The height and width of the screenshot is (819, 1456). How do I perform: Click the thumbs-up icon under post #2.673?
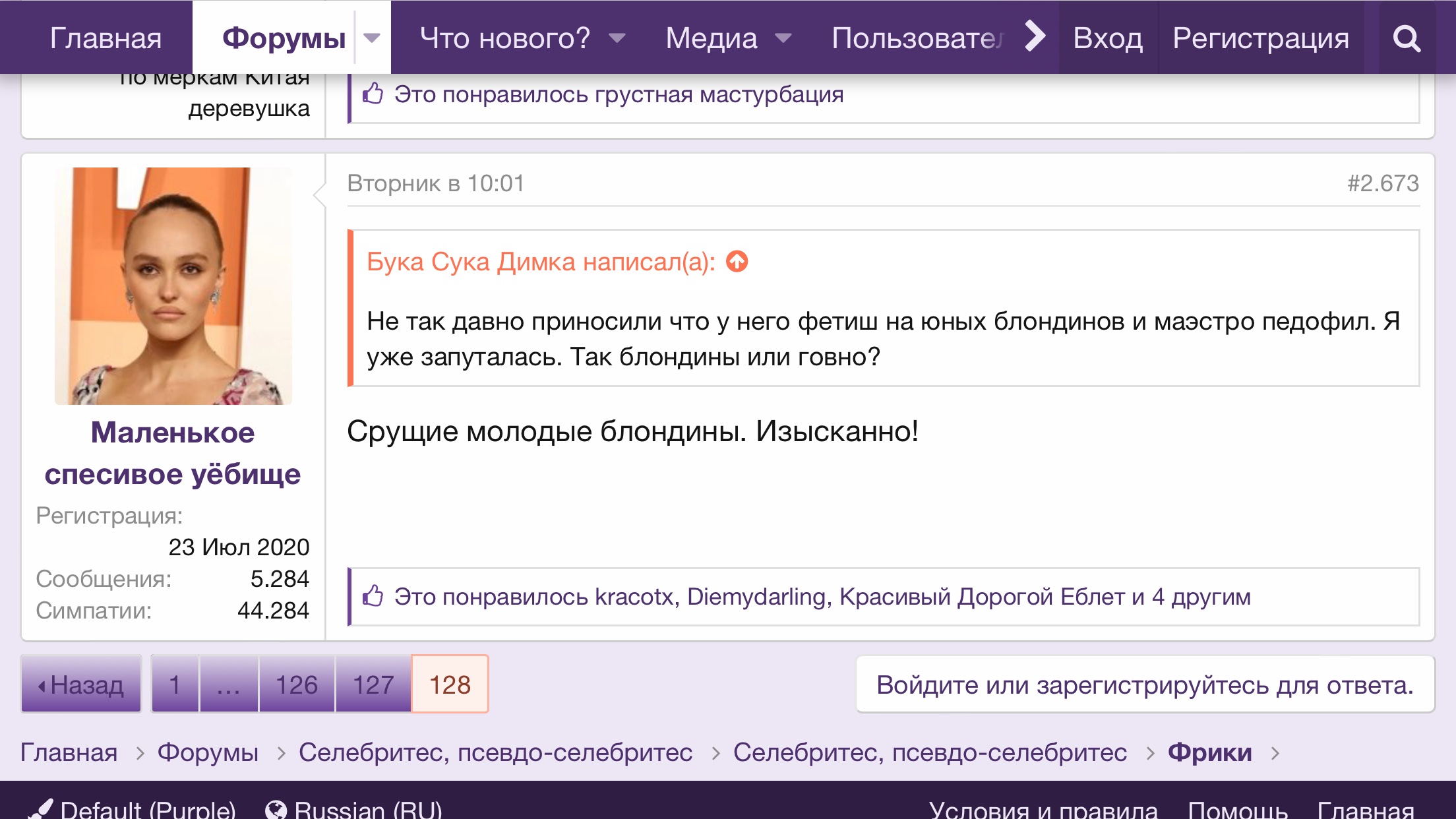373,596
